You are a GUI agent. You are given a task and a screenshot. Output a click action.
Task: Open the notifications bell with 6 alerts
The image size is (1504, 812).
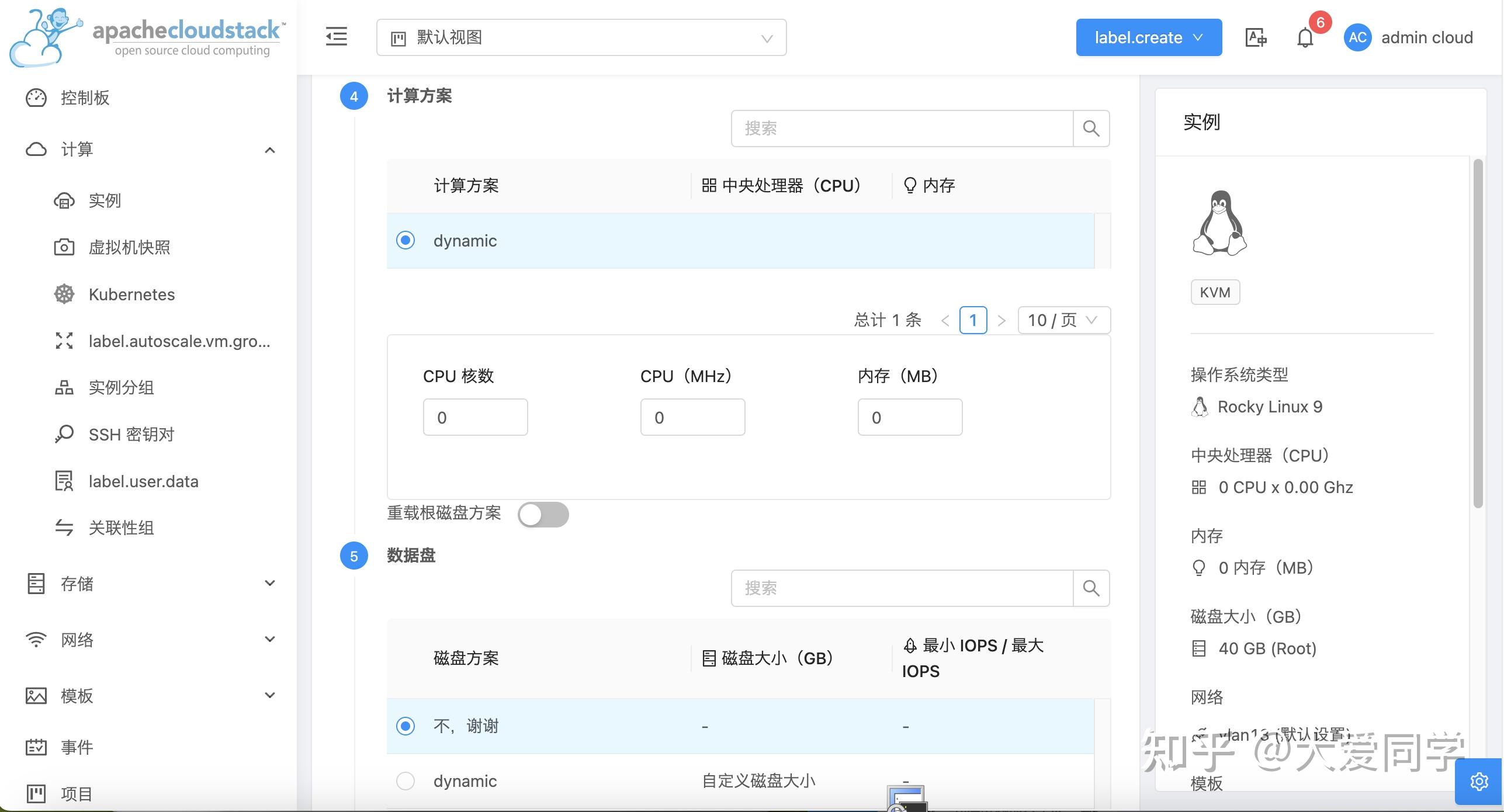(x=1305, y=37)
